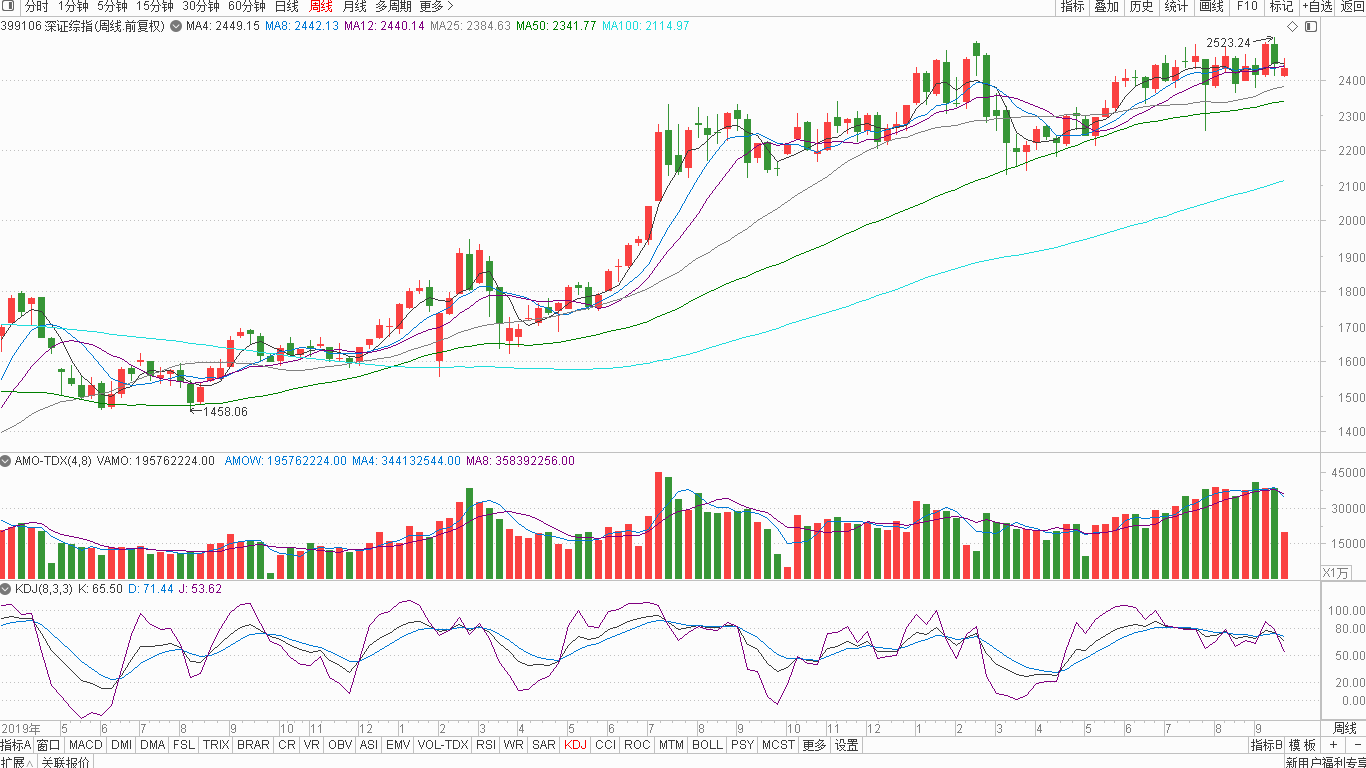1366x768 pixels.
Task: Open the 多周期 multi-period view
Action: click(x=393, y=6)
